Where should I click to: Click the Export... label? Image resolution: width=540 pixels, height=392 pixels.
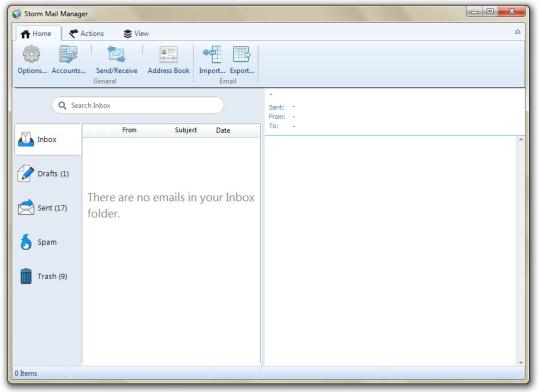click(x=242, y=71)
